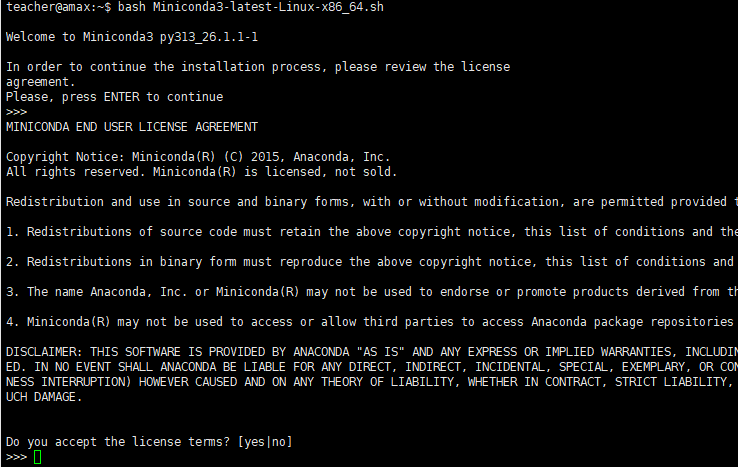Click the "Please, press ENTER to continue" line

tap(114, 97)
